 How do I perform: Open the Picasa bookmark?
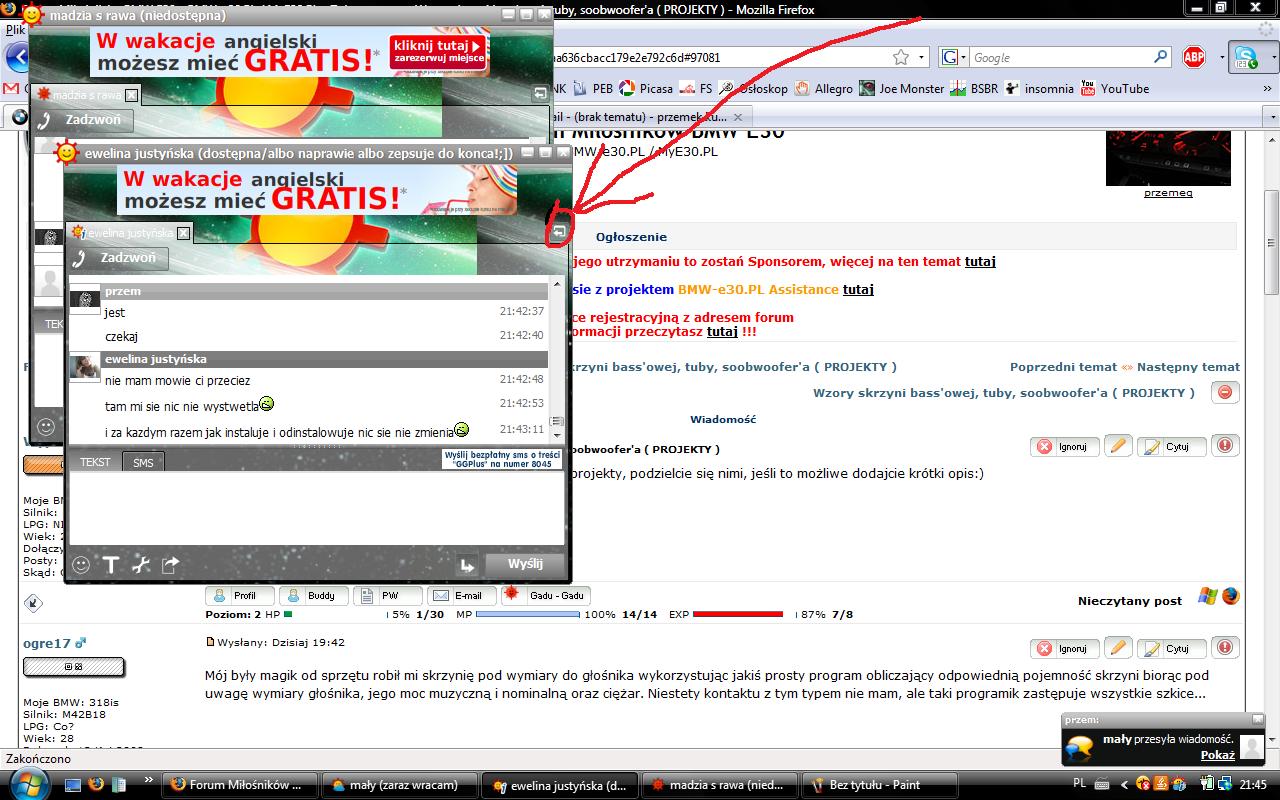point(645,88)
